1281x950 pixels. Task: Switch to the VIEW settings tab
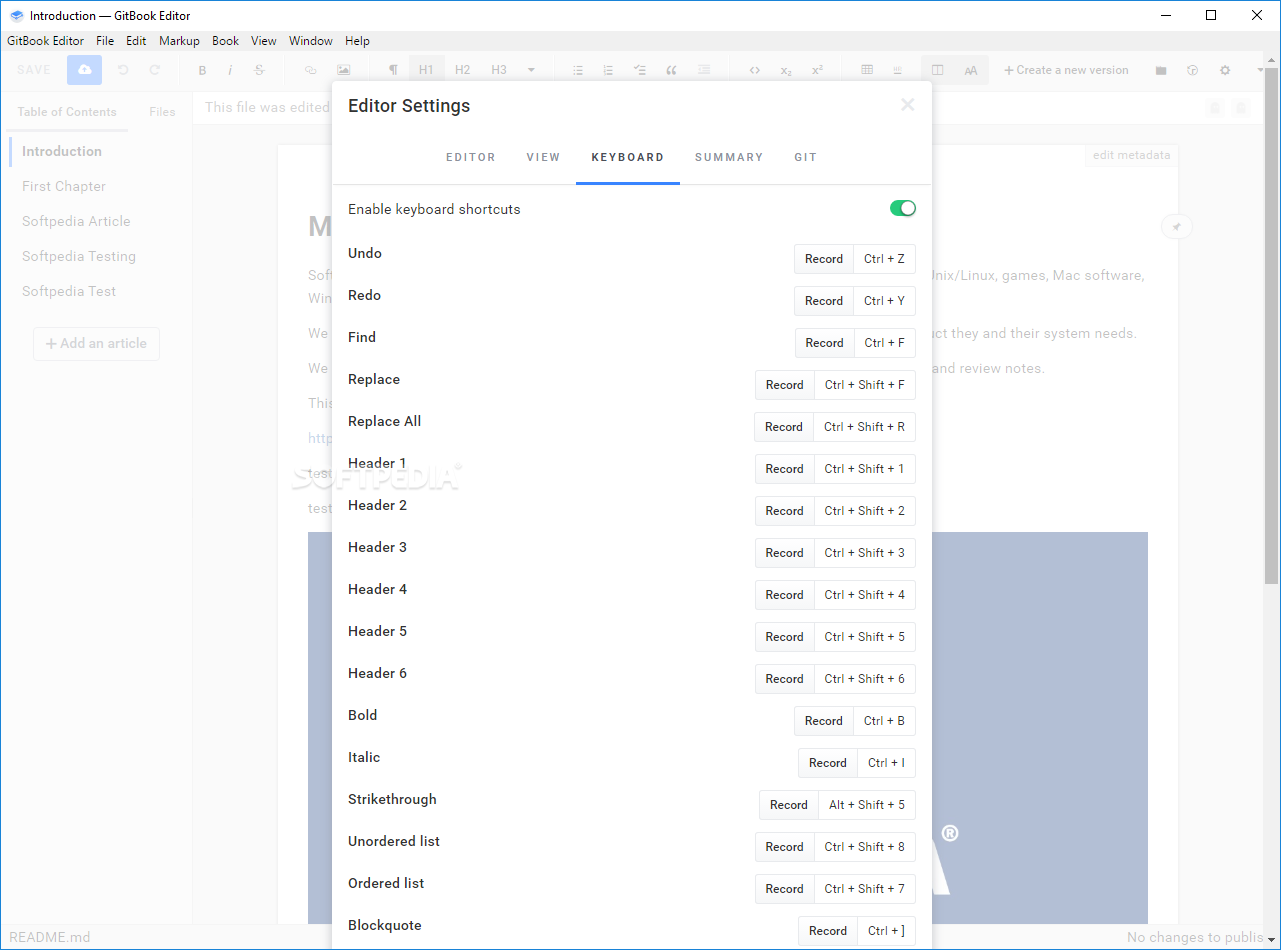(543, 157)
